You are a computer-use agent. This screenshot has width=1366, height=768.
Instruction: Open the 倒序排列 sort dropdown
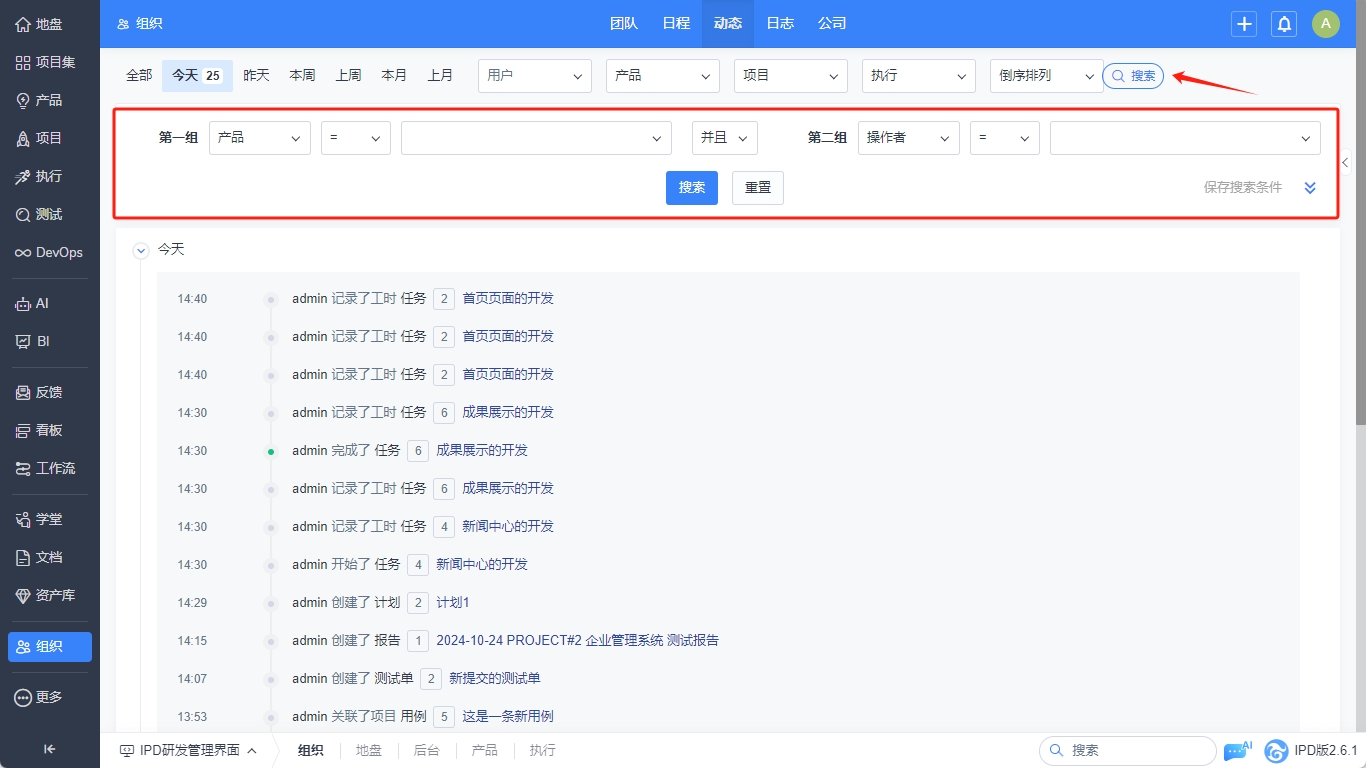(1045, 76)
